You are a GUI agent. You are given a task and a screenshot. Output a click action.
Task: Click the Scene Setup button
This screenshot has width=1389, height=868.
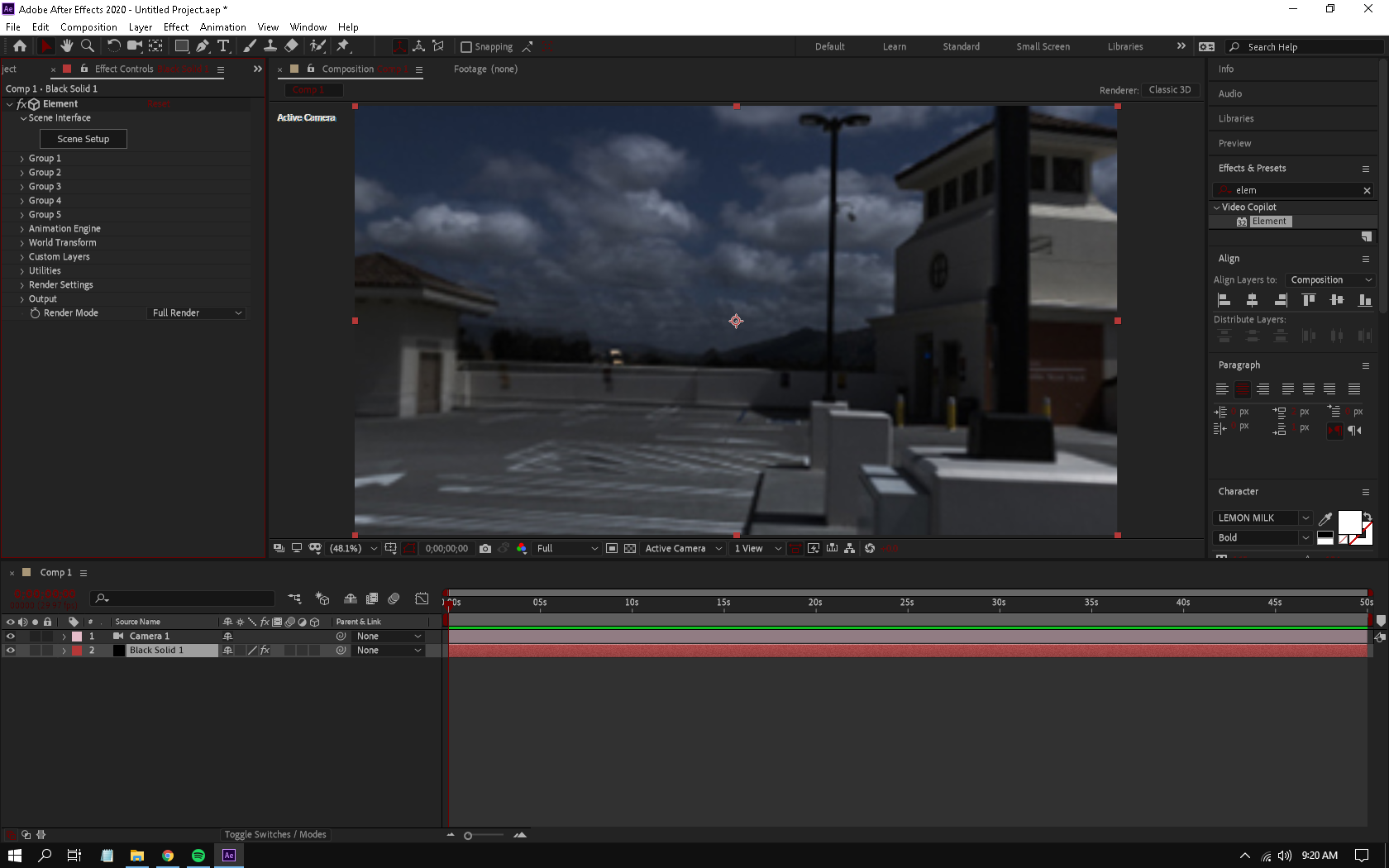[x=83, y=138]
